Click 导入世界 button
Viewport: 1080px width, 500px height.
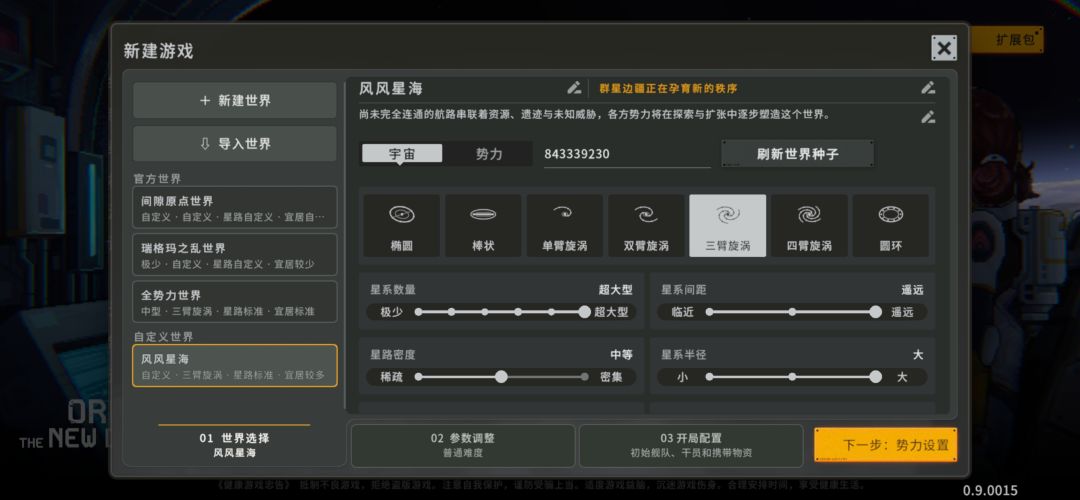click(x=235, y=144)
